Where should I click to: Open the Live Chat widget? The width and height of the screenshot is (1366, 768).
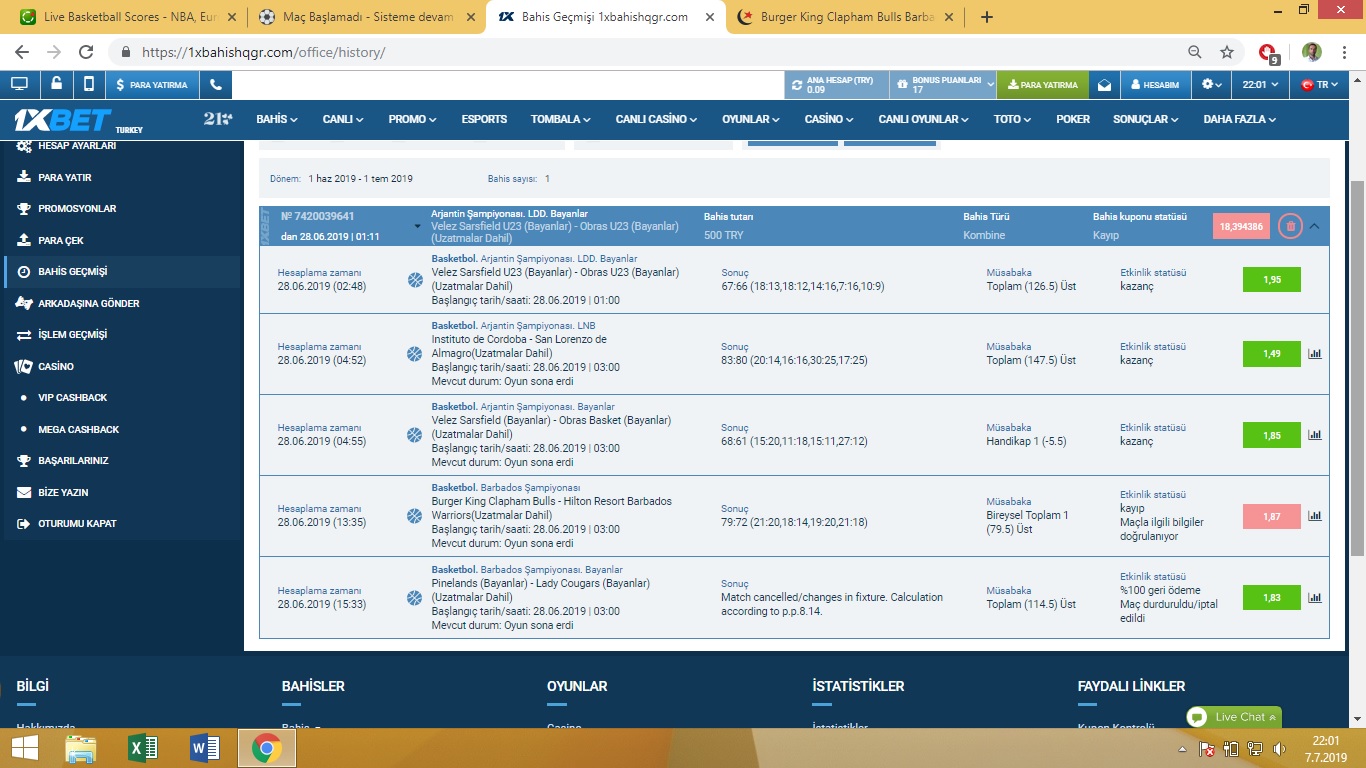(x=1233, y=717)
